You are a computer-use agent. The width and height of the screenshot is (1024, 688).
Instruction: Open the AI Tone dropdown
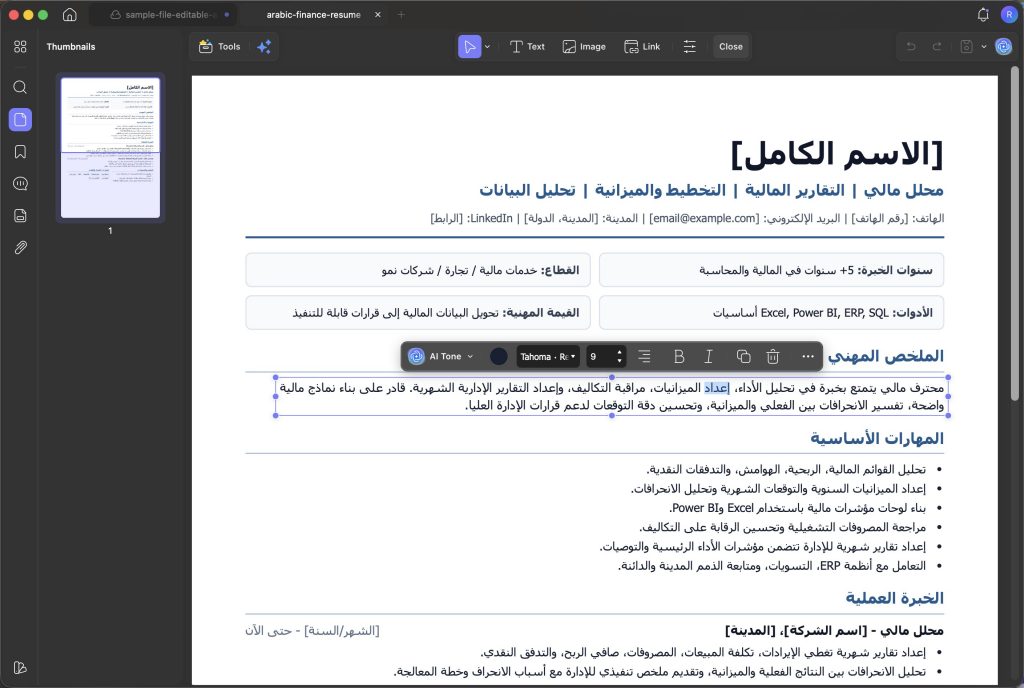(x=441, y=356)
